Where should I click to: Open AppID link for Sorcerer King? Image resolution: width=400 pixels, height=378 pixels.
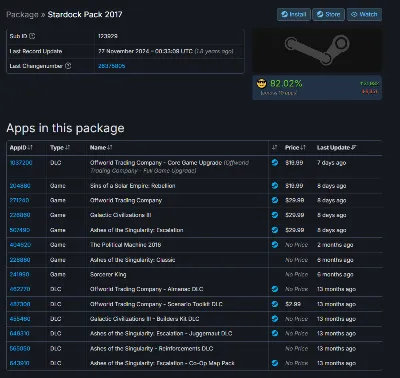coord(19,274)
